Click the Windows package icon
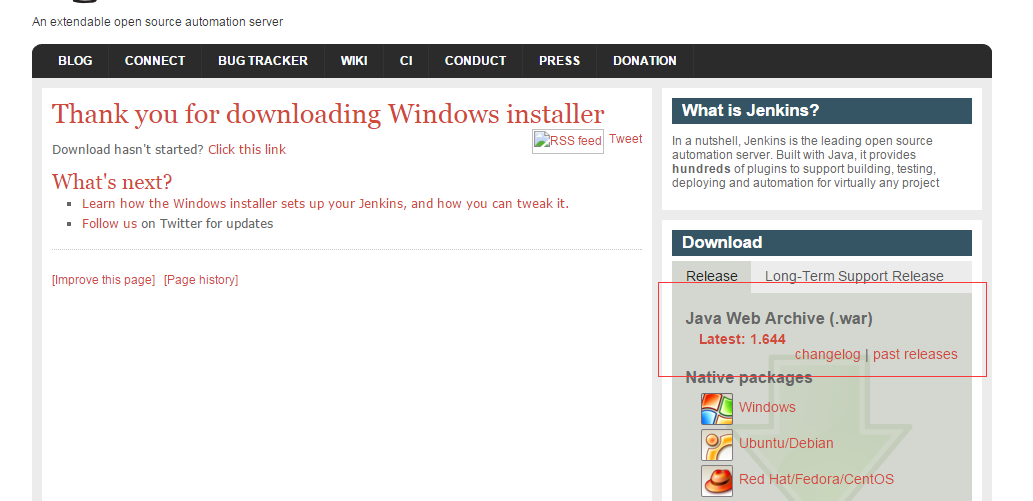Image resolution: width=1033 pixels, height=501 pixels. (717, 409)
